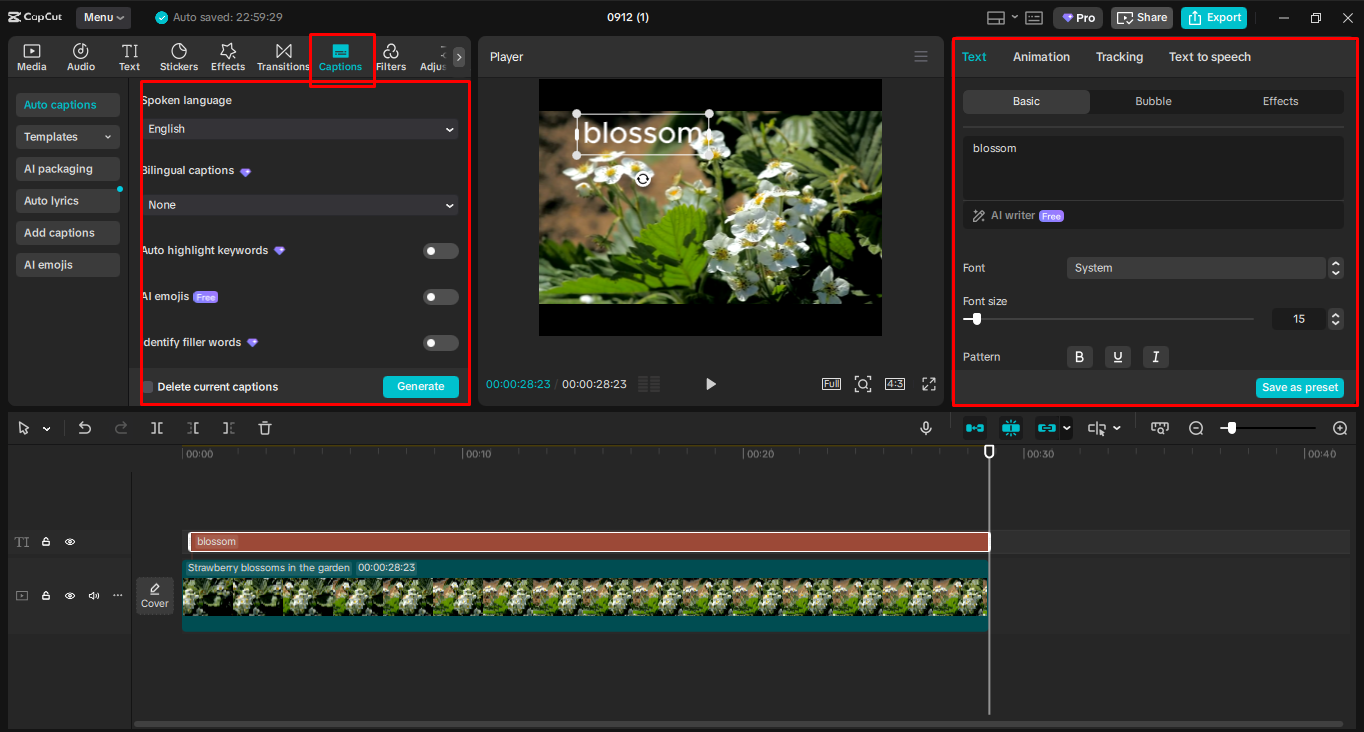Click the Generate button

(420, 386)
